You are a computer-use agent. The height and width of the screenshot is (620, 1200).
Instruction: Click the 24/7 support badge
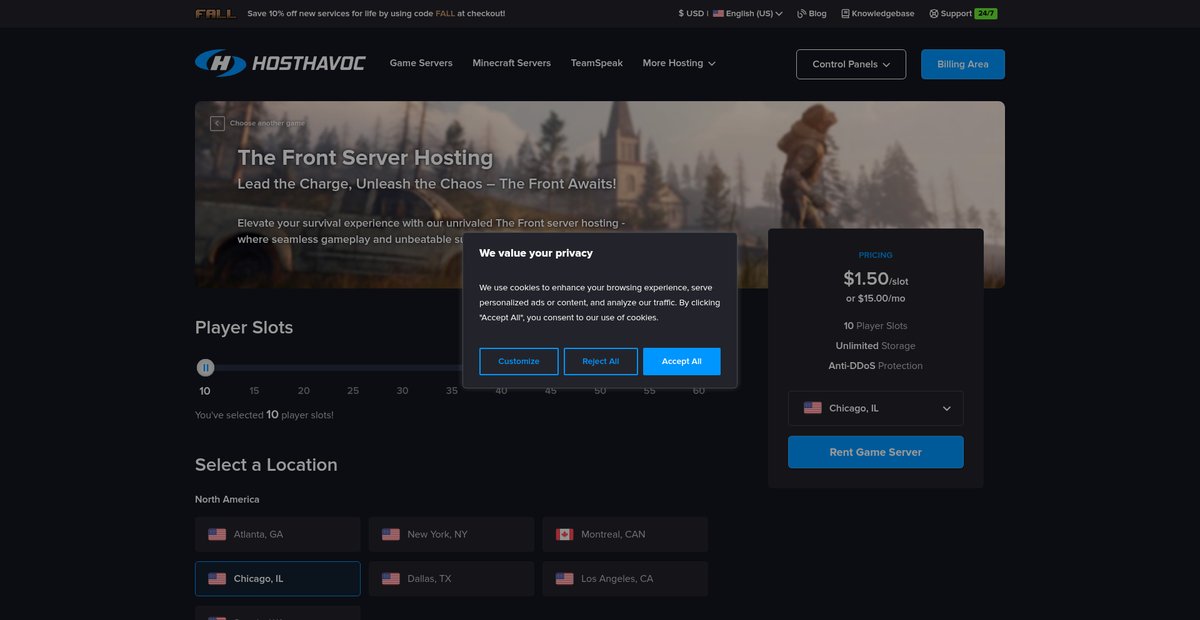point(986,14)
